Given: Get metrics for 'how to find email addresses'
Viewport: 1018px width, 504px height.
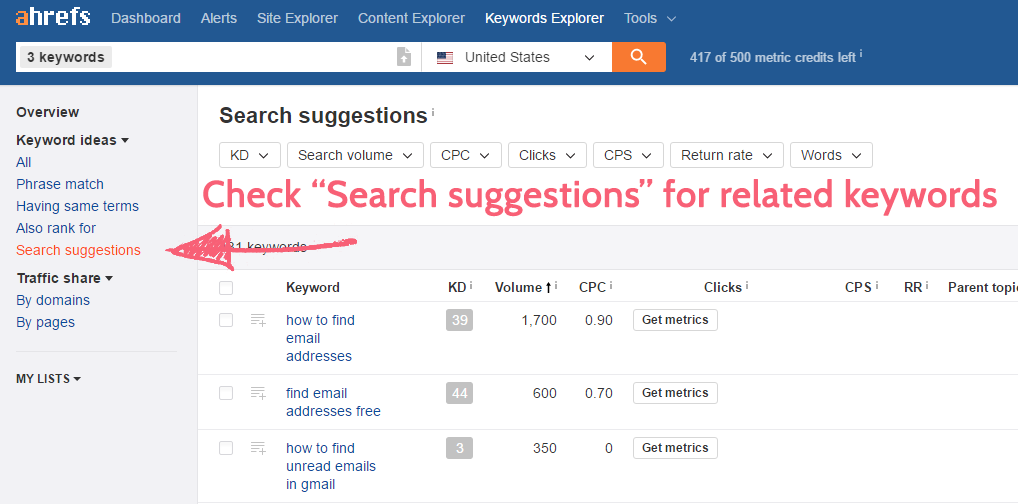Looking at the screenshot, I should [x=675, y=320].
